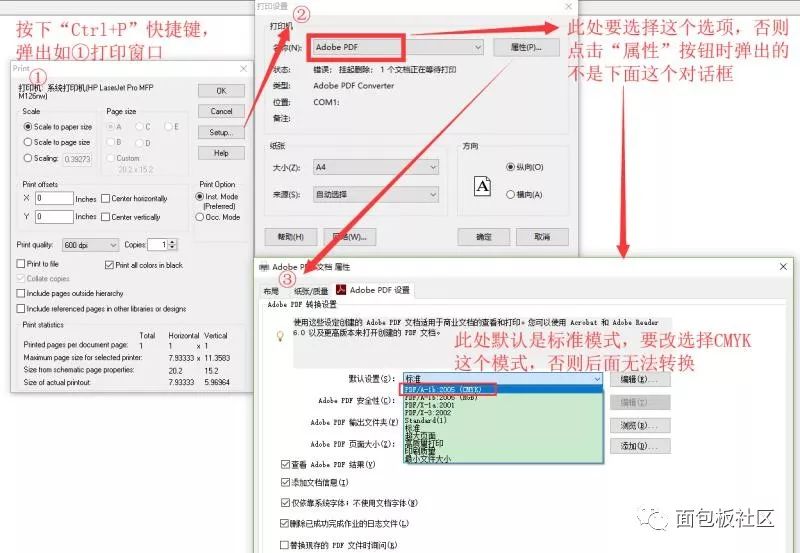Click the Setup... button
This screenshot has width=800, height=553.
pyautogui.click(x=221, y=132)
